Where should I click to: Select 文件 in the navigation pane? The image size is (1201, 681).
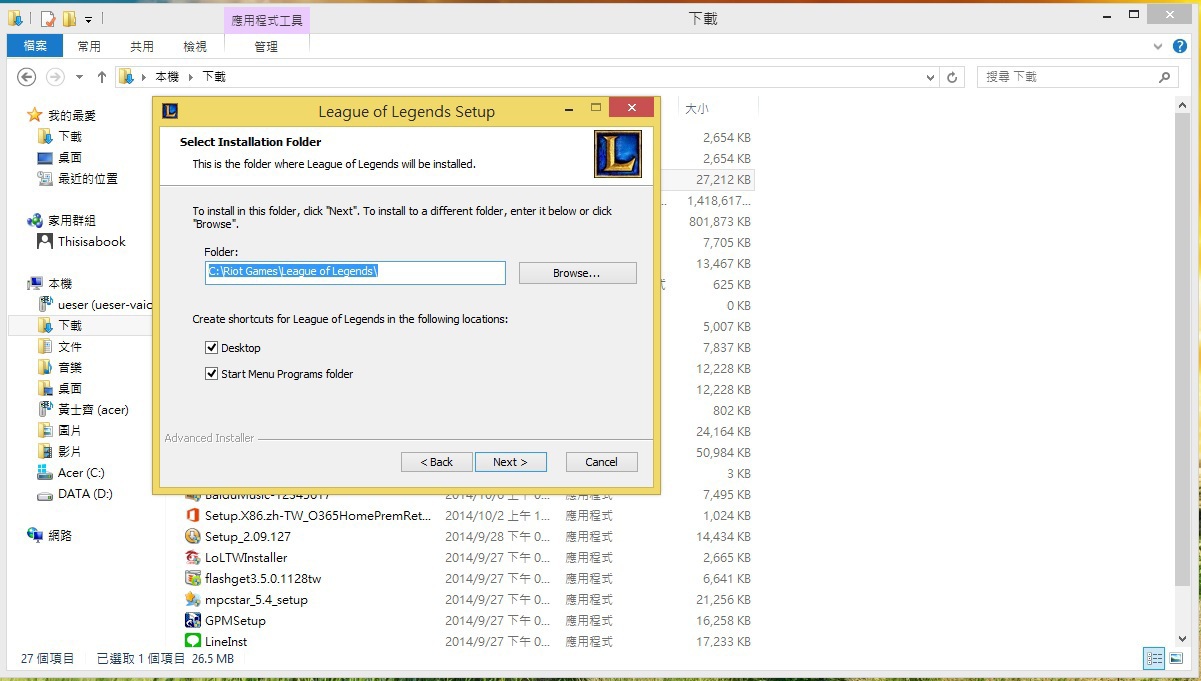[x=70, y=346]
